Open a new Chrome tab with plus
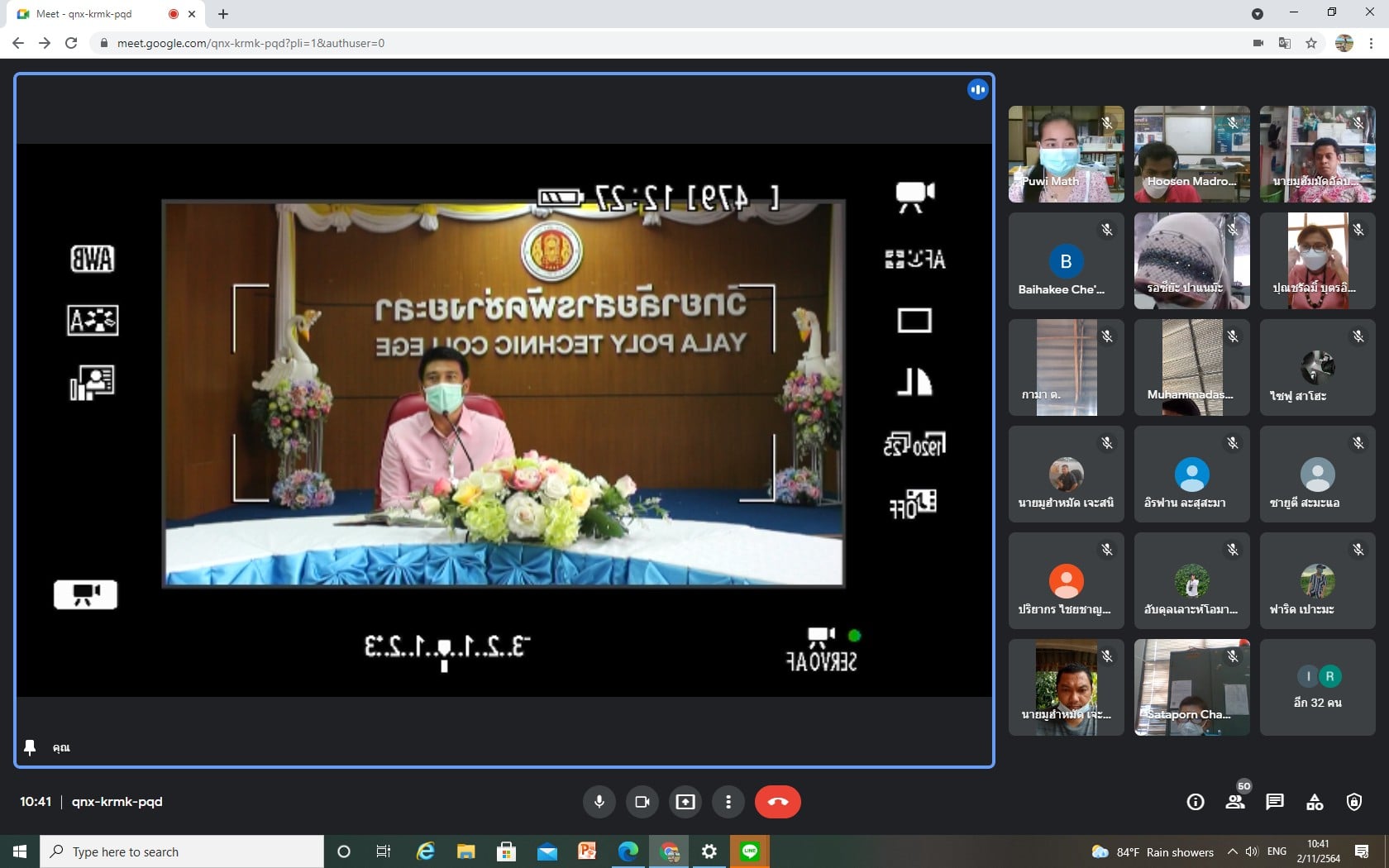Screen dimensions: 1389x868 coord(223,14)
